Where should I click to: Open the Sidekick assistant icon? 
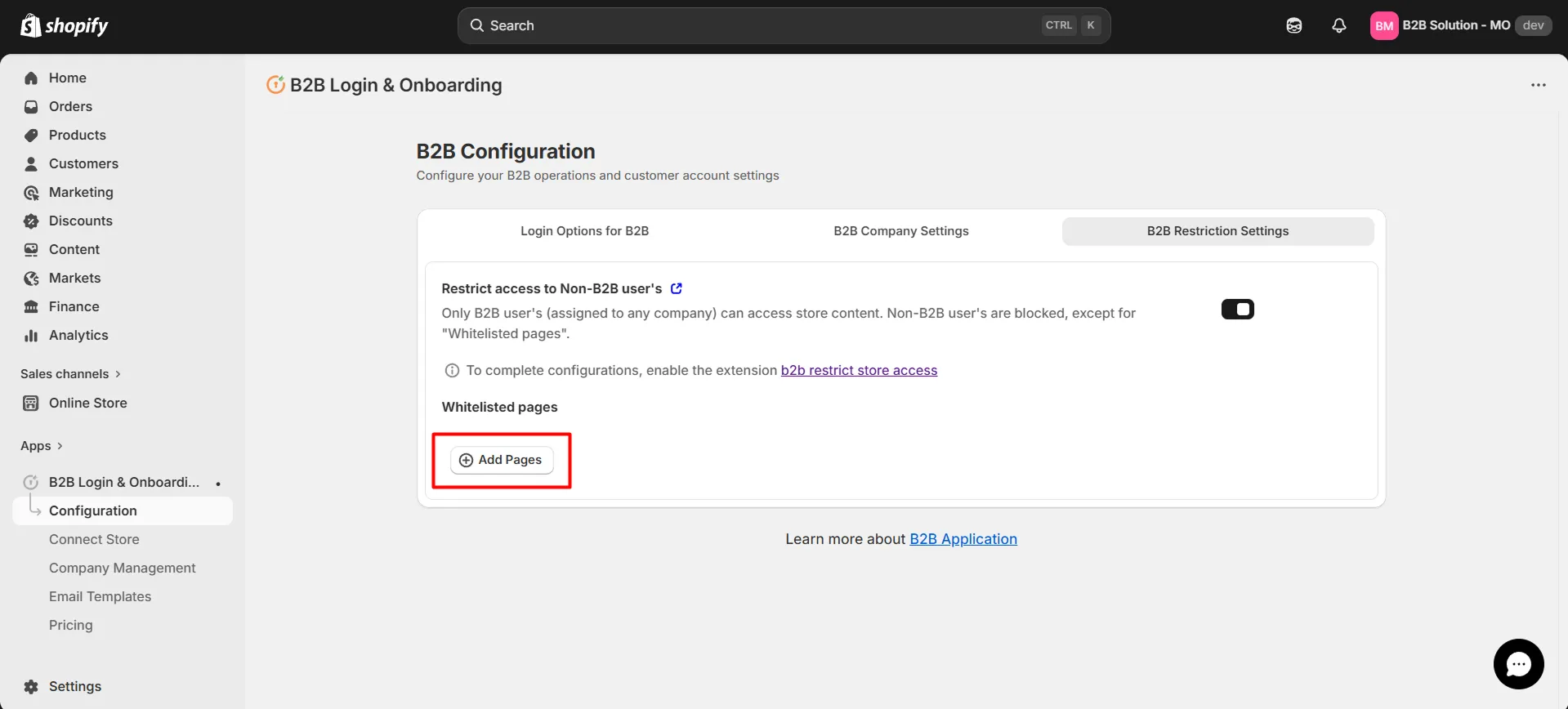pos(1294,25)
